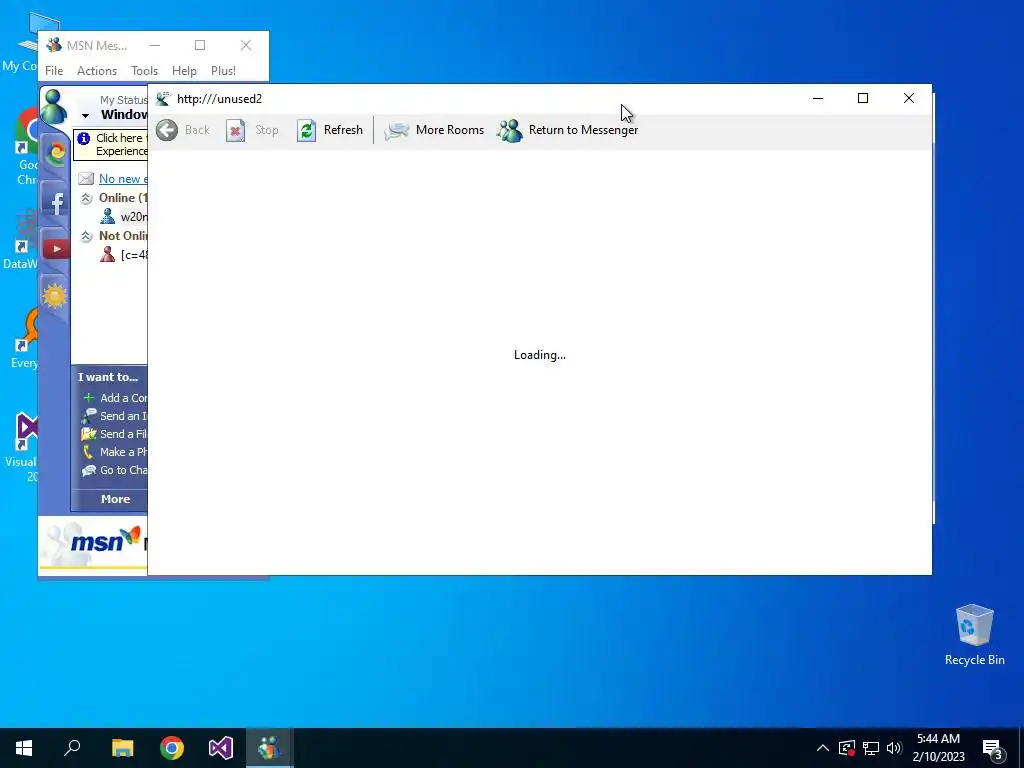Minimize the http:///unused2 chat window

tap(818, 98)
